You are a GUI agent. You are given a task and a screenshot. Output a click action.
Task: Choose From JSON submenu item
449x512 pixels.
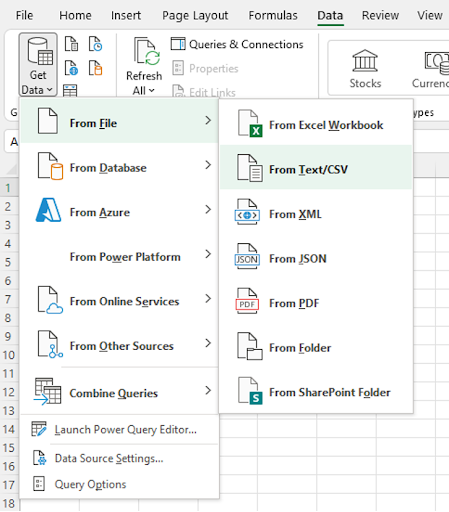pos(316,257)
